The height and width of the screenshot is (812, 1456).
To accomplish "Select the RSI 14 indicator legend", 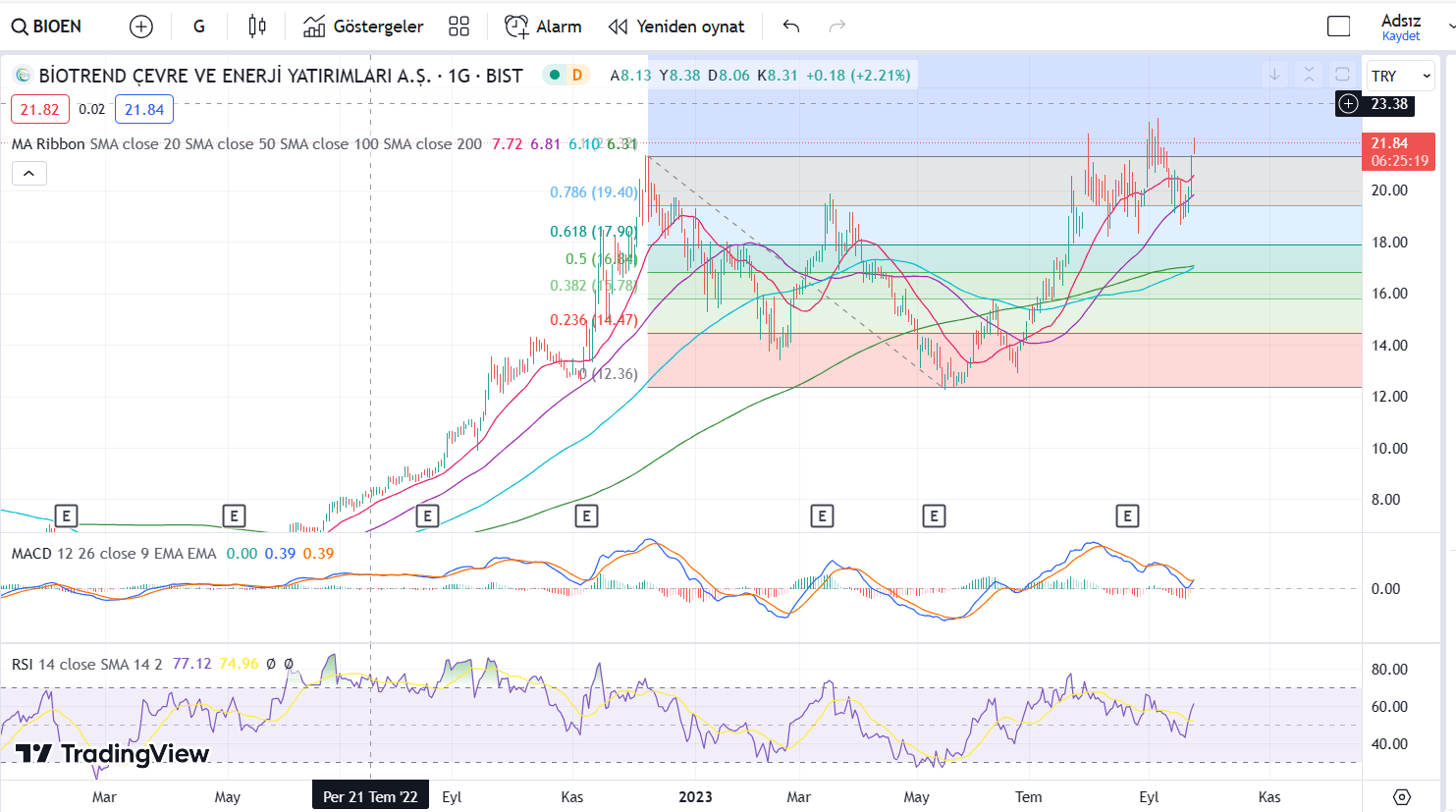I will (x=87, y=665).
